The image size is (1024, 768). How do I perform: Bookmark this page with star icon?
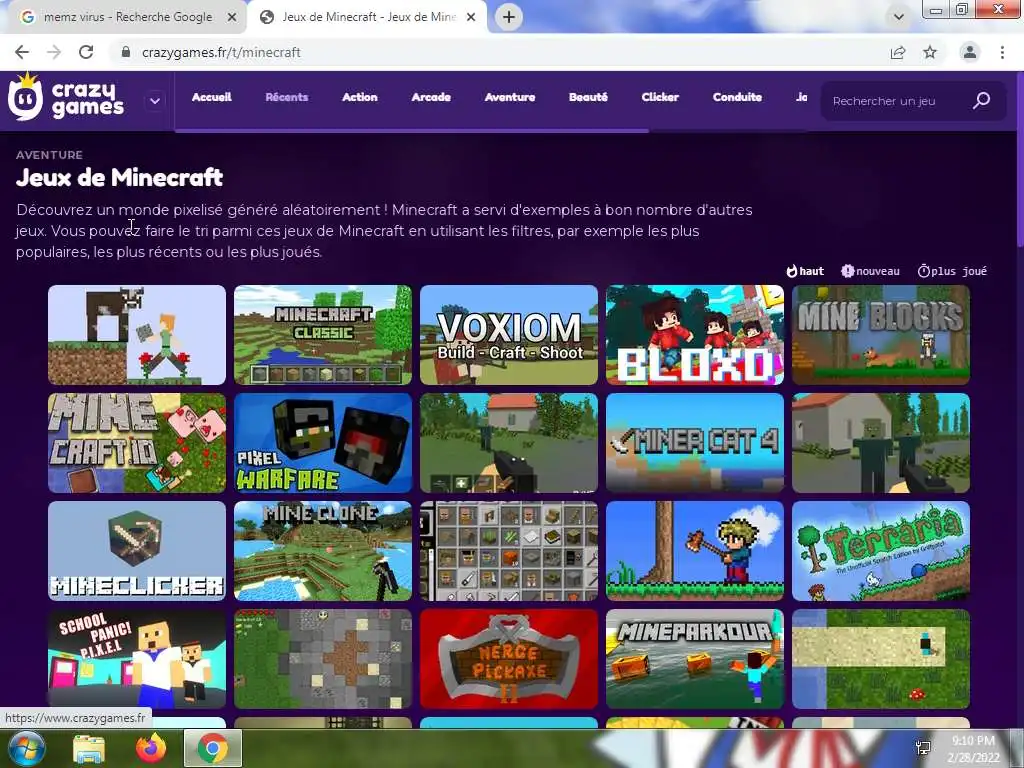(930, 52)
